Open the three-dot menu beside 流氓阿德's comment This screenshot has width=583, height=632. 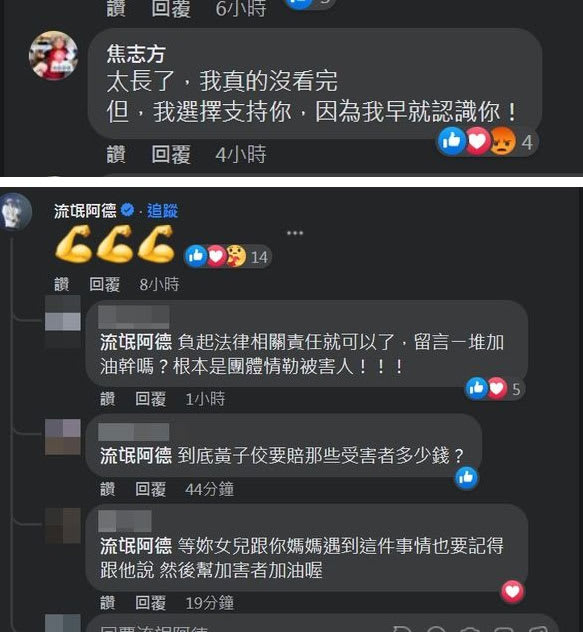pyautogui.click(x=295, y=233)
